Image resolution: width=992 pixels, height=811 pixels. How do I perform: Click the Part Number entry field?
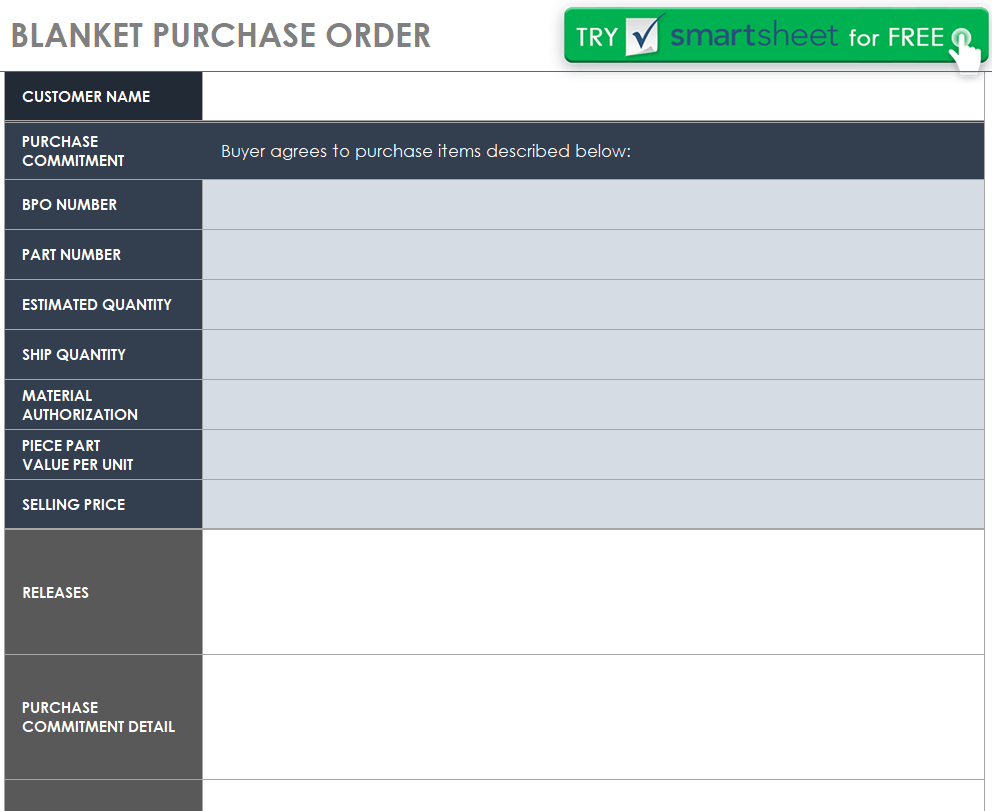[x=593, y=255]
